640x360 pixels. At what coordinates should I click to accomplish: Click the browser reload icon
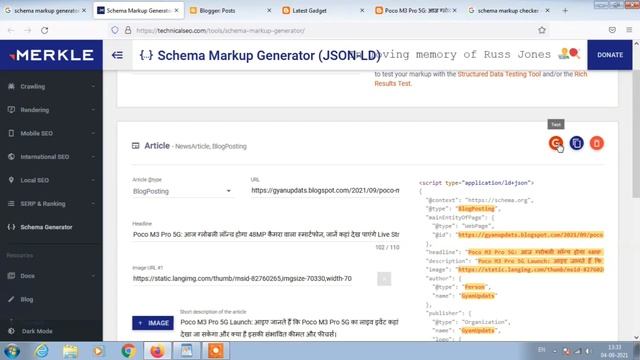tap(44, 30)
